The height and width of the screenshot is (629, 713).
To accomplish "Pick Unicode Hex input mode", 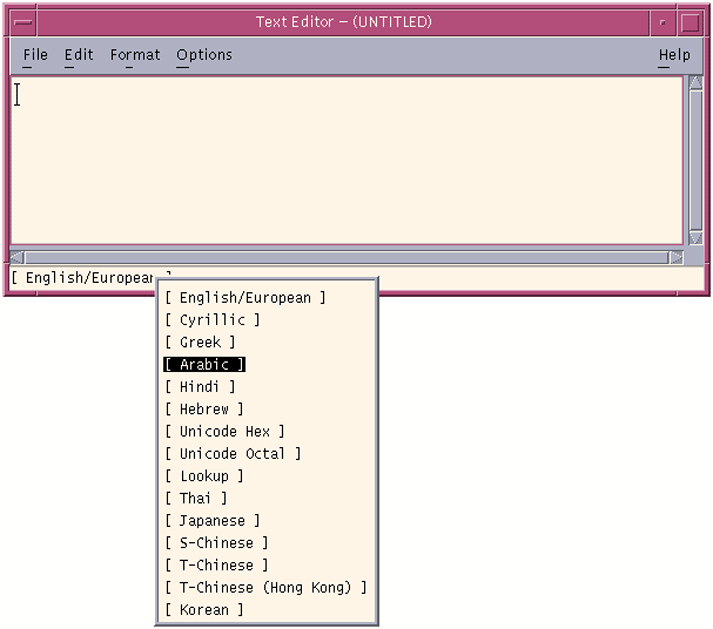I will point(225,431).
